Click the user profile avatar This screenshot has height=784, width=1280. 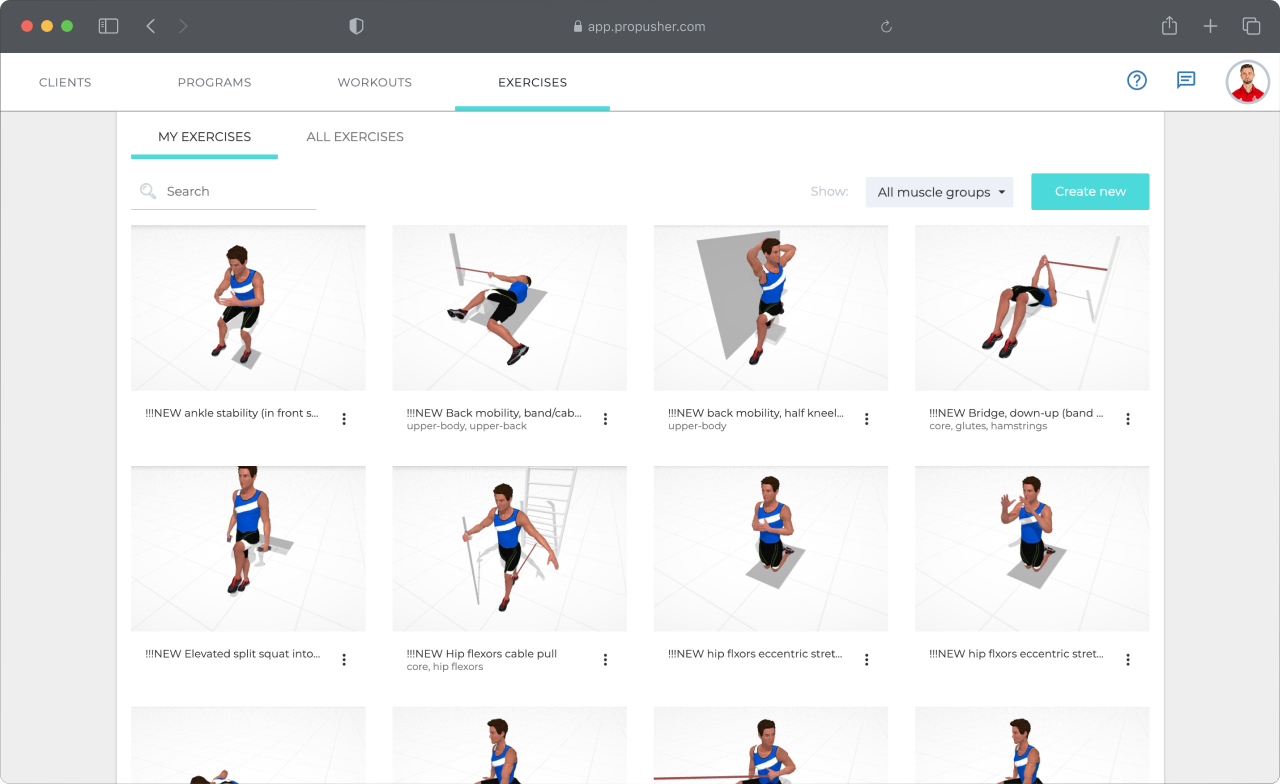(1247, 82)
